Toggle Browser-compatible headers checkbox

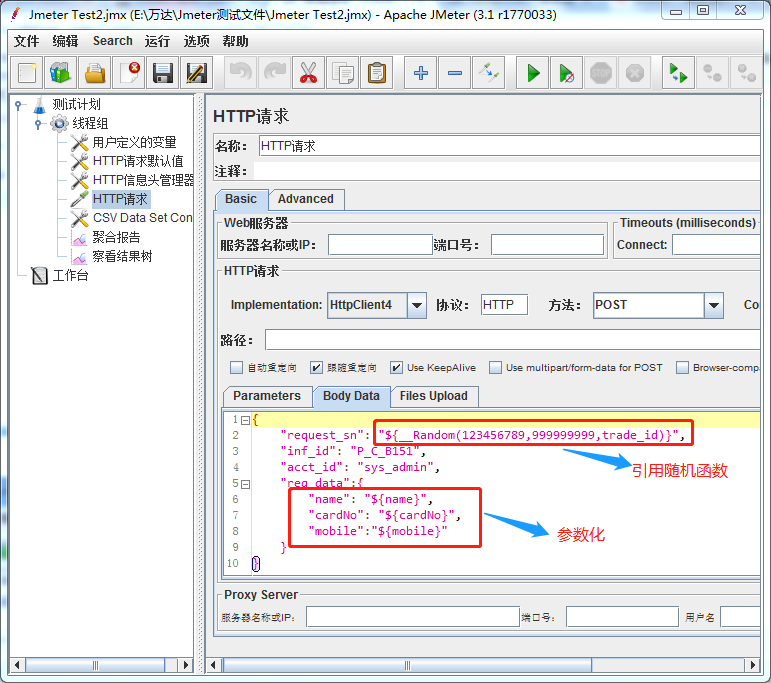tap(682, 367)
